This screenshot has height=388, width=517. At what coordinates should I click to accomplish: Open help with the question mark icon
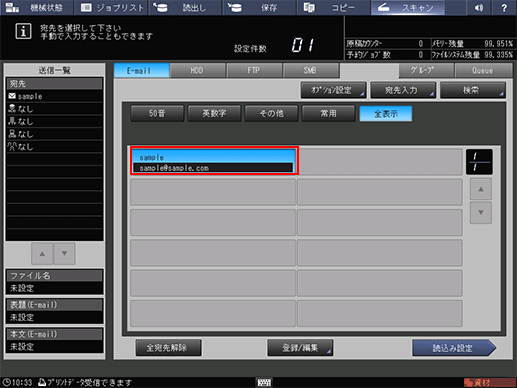click(x=504, y=7)
